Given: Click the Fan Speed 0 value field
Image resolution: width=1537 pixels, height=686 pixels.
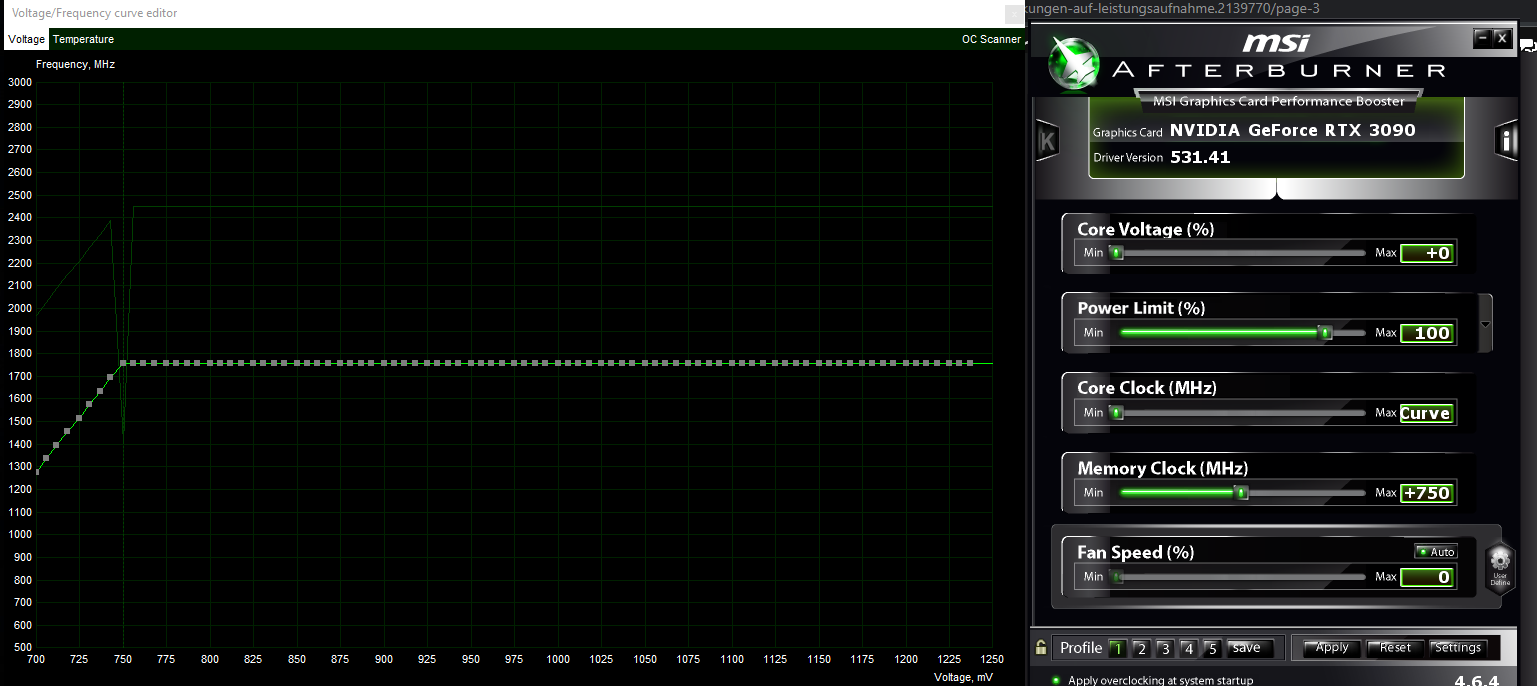Looking at the screenshot, I should [x=1425, y=577].
